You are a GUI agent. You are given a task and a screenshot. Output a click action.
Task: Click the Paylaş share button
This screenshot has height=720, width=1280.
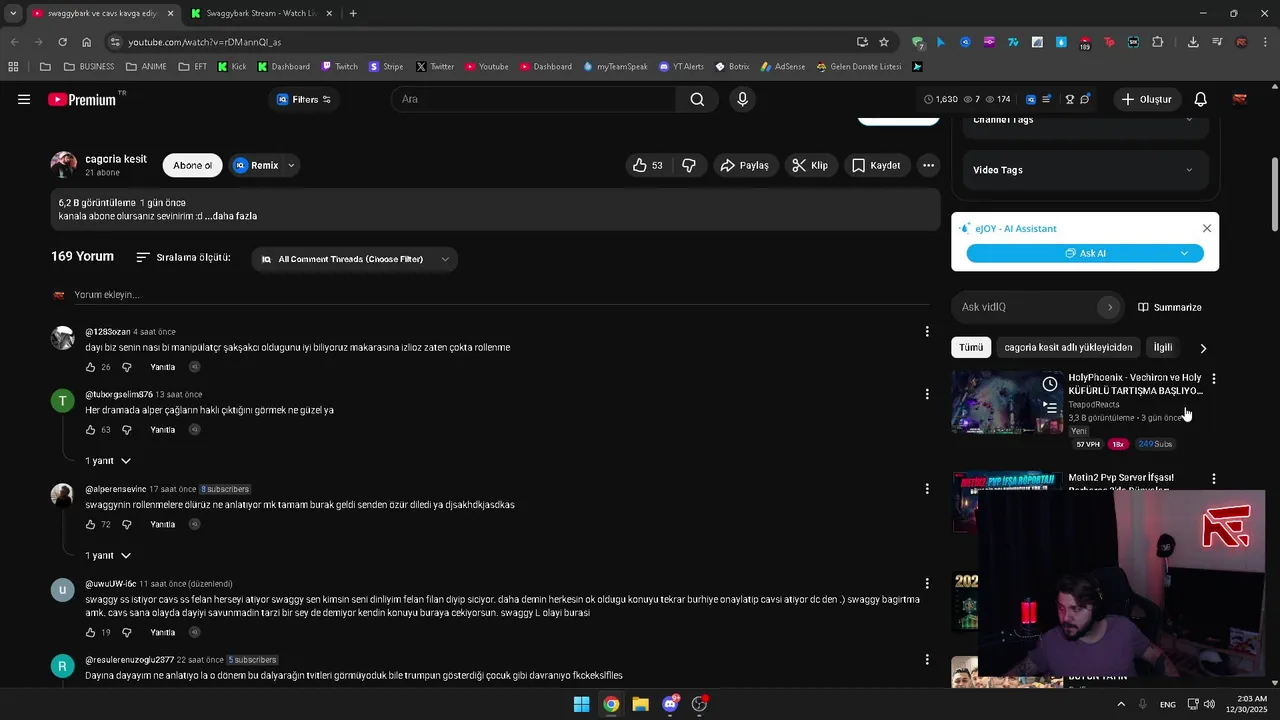tap(744, 165)
